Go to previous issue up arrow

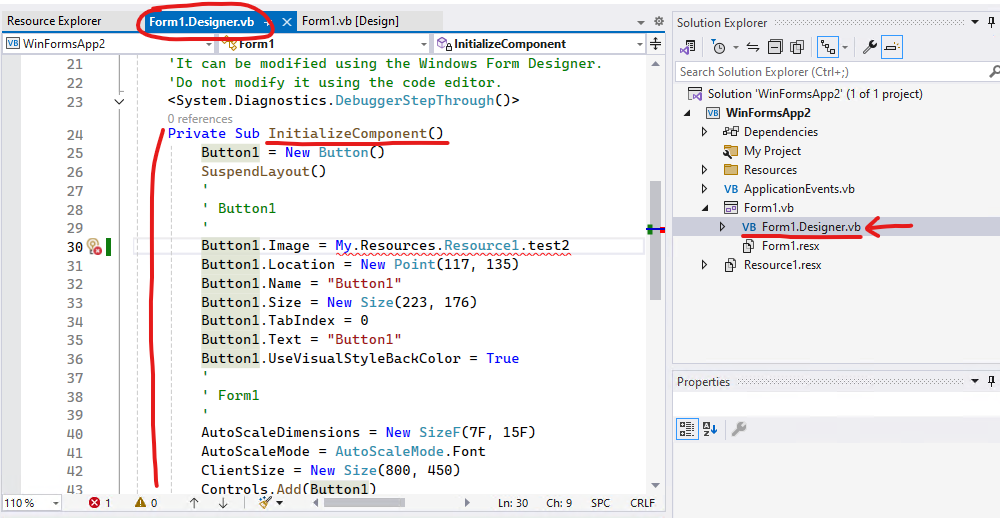click(194, 503)
